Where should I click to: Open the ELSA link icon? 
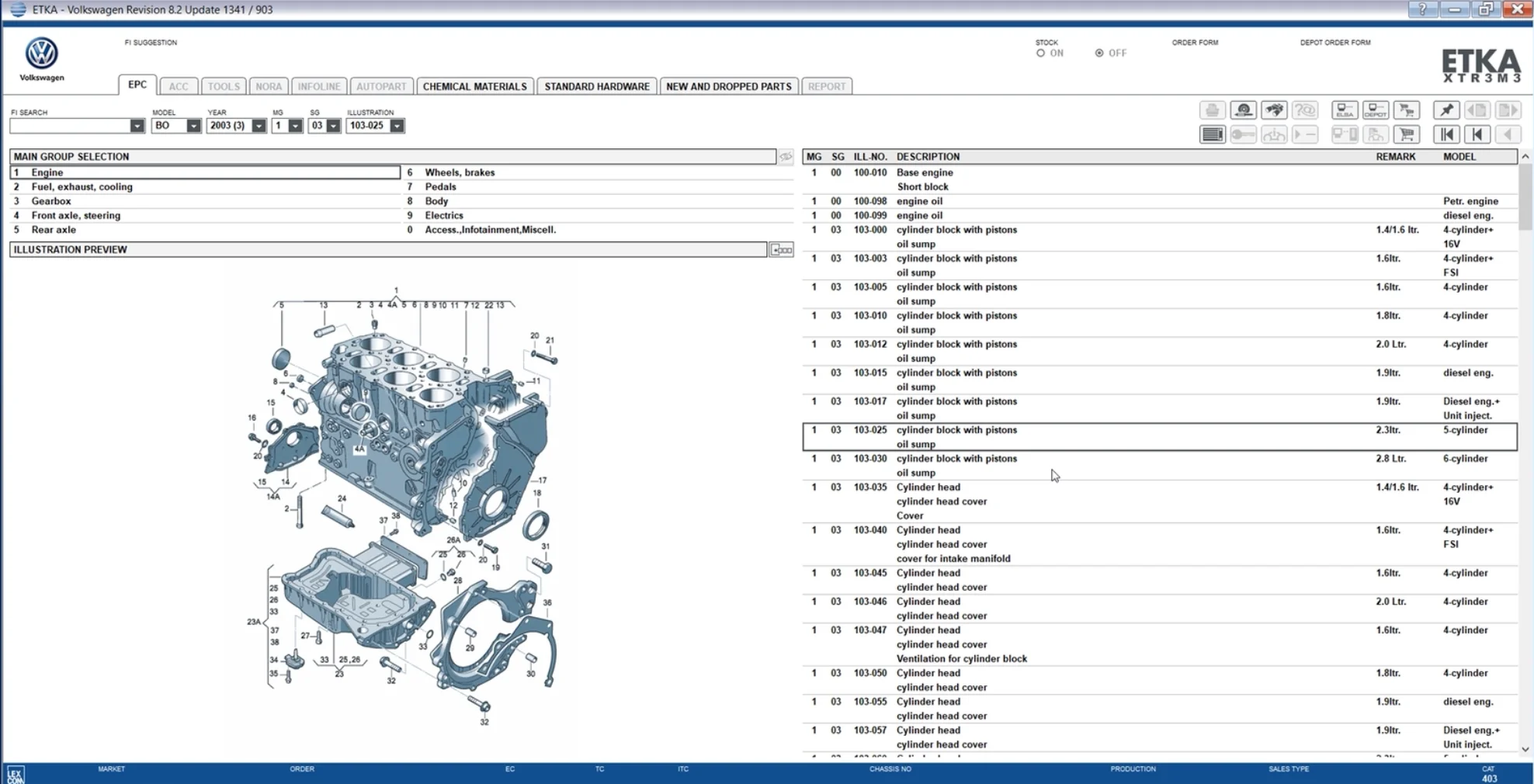[x=1345, y=110]
